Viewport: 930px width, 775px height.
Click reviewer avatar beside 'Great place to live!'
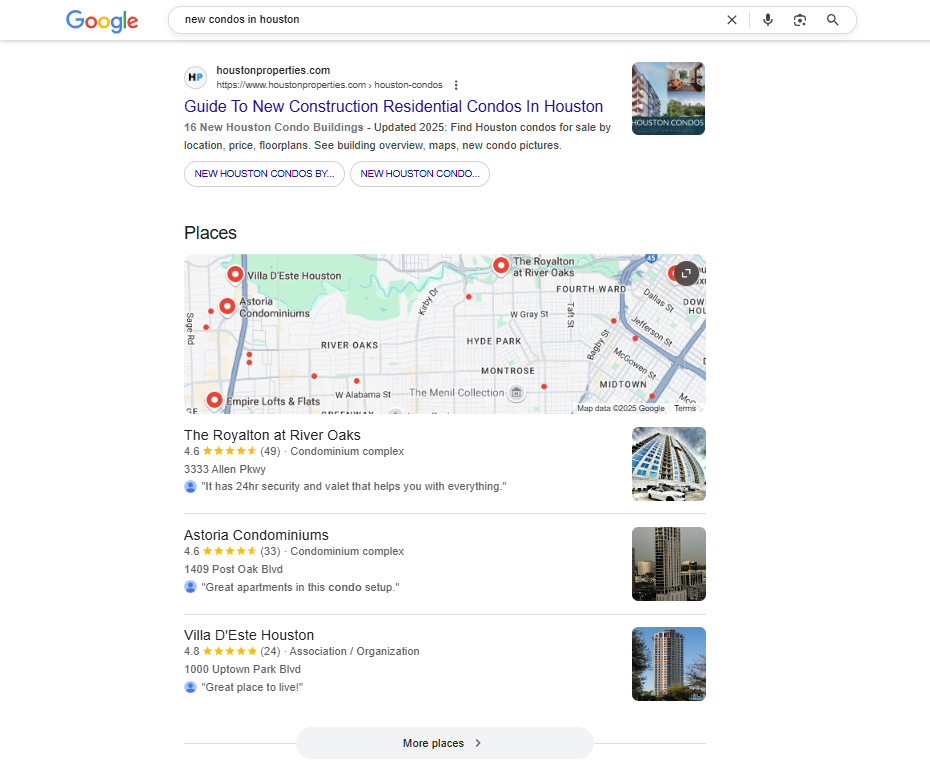tap(190, 687)
